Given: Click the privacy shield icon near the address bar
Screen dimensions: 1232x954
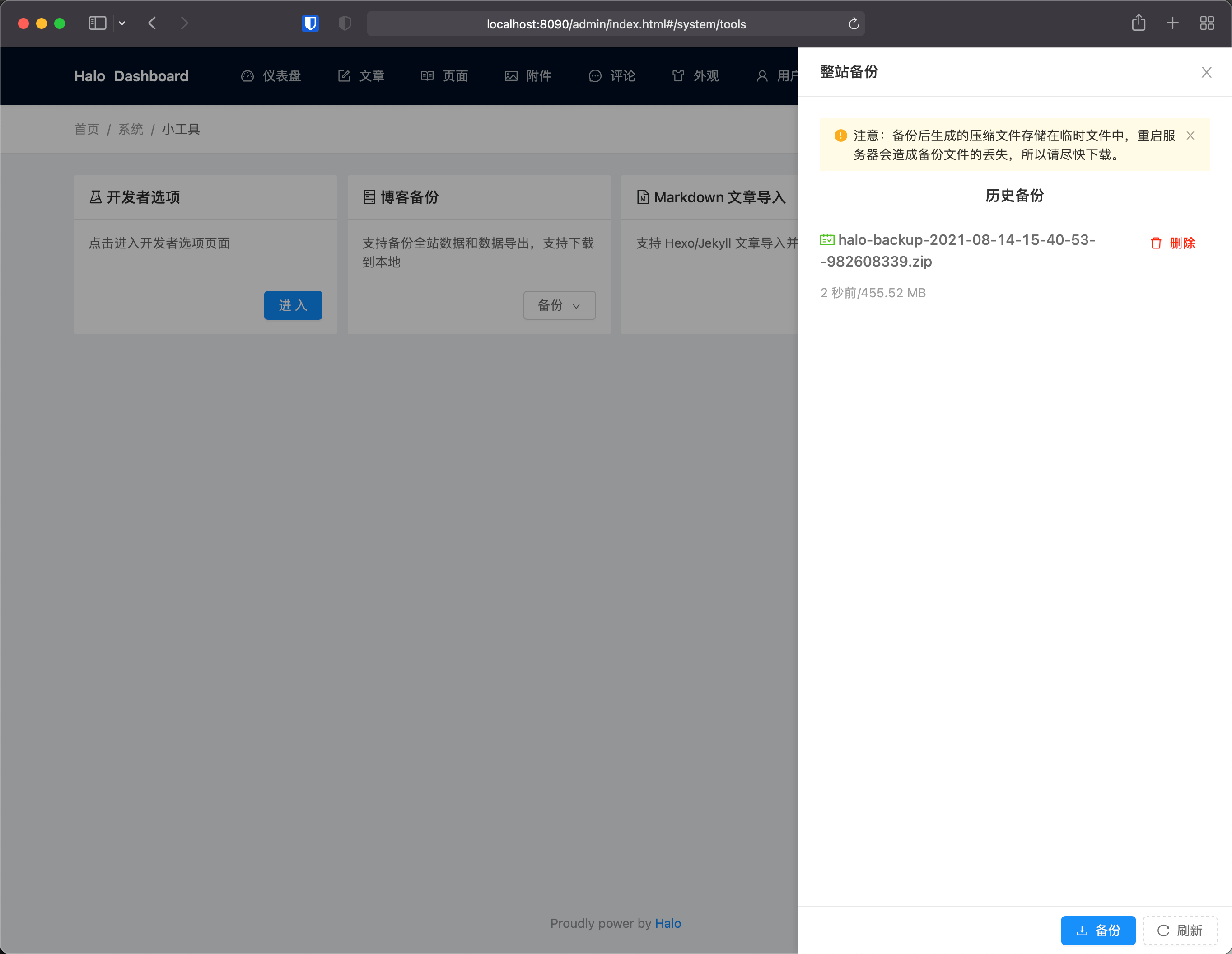Looking at the screenshot, I should tap(345, 23).
